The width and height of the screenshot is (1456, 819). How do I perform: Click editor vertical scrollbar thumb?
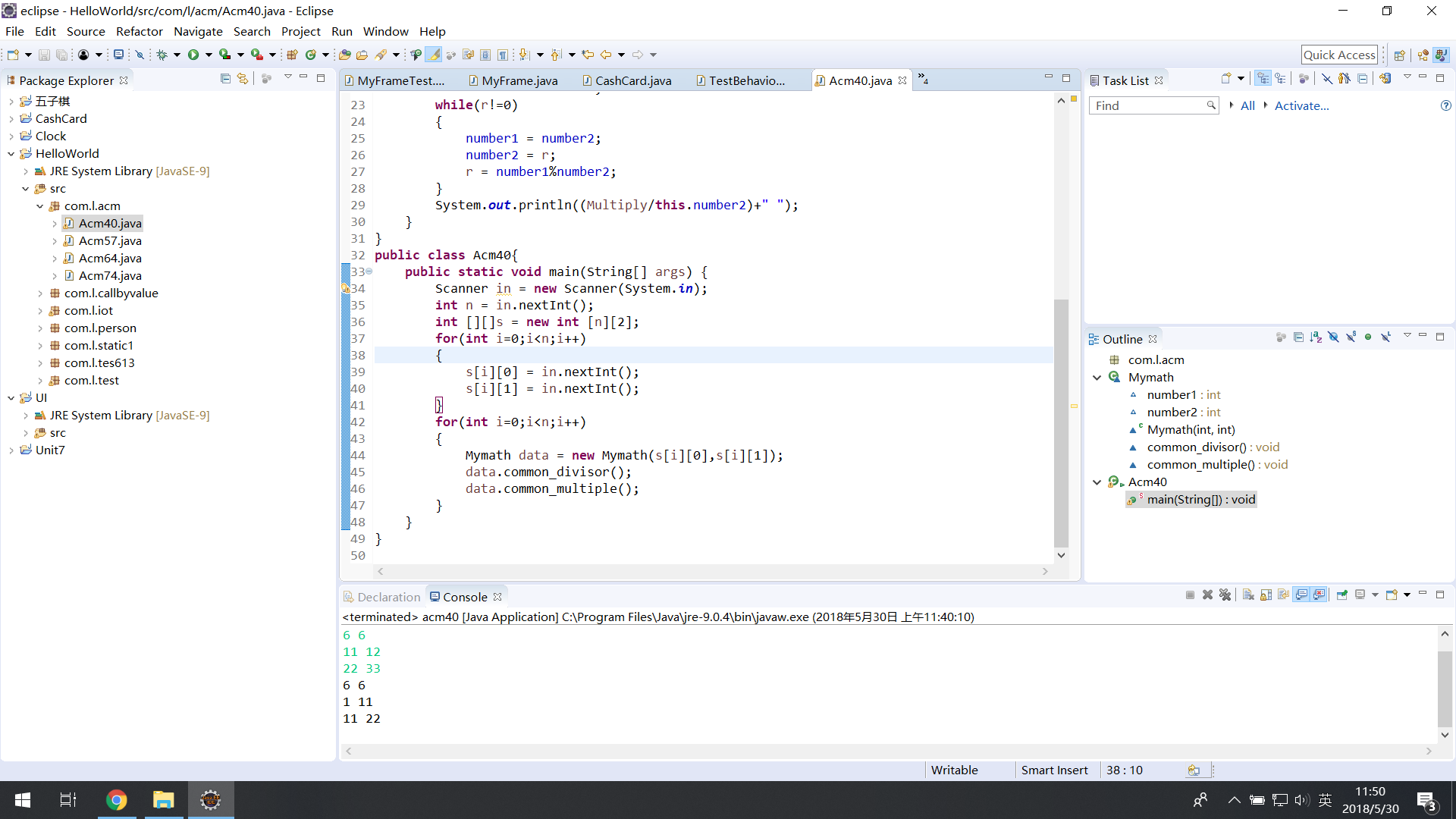point(1061,423)
